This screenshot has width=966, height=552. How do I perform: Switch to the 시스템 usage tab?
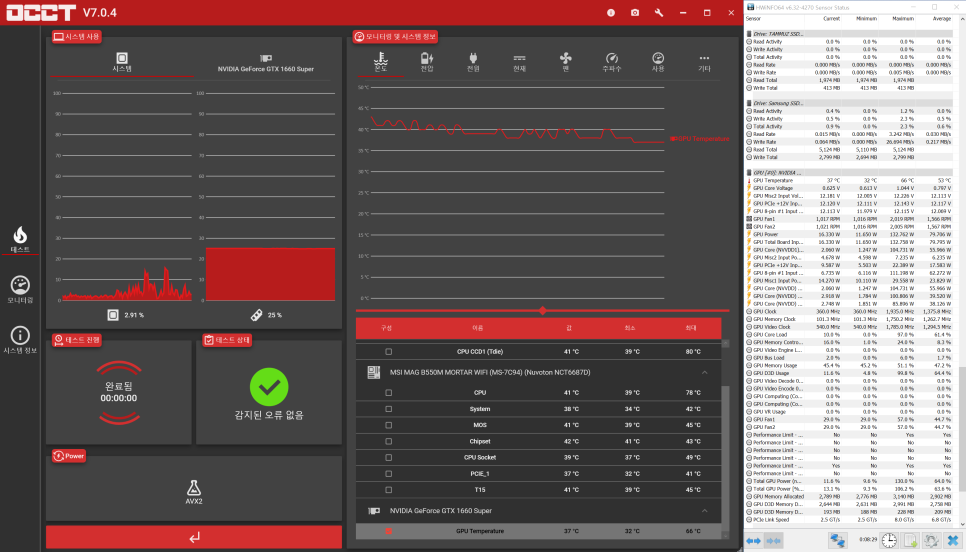tap(122, 62)
